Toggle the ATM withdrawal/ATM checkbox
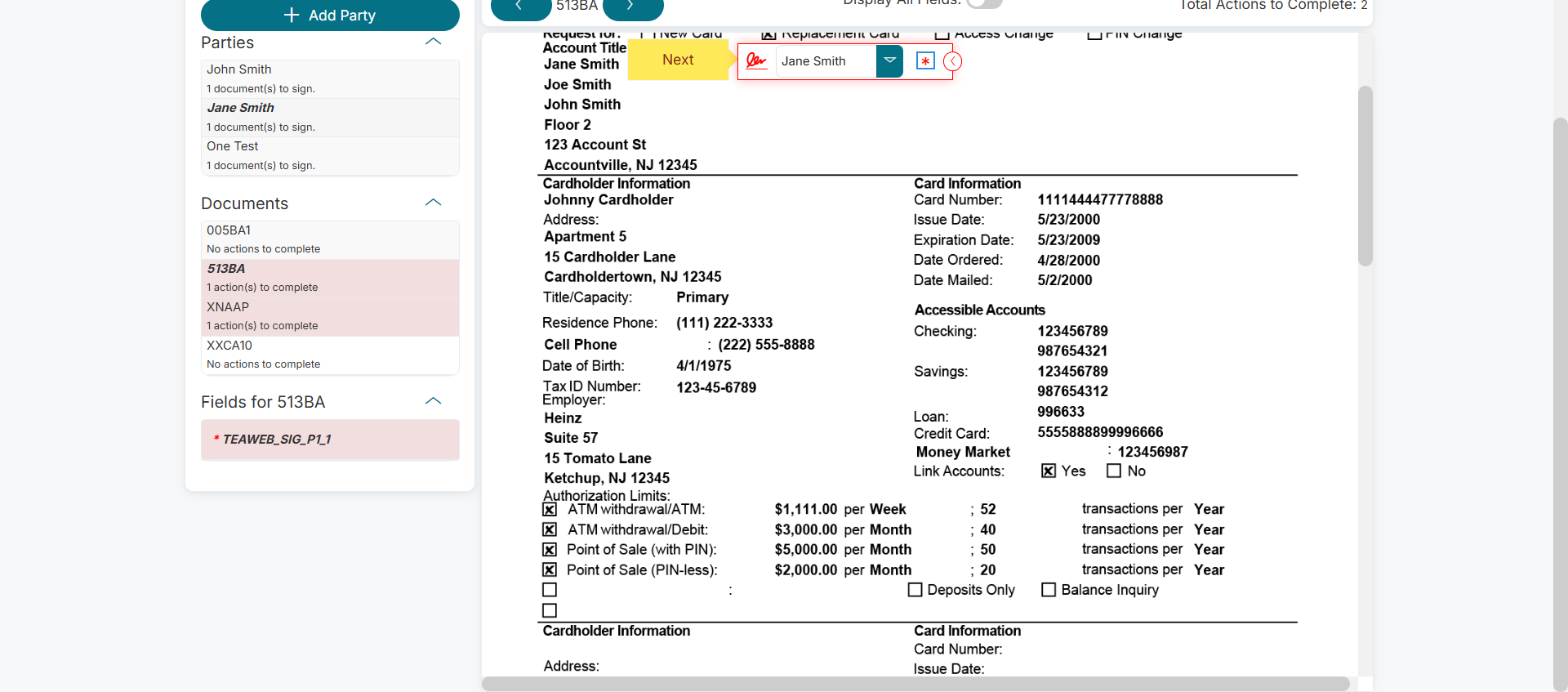Screen dimensions: 1568x692 550,510
